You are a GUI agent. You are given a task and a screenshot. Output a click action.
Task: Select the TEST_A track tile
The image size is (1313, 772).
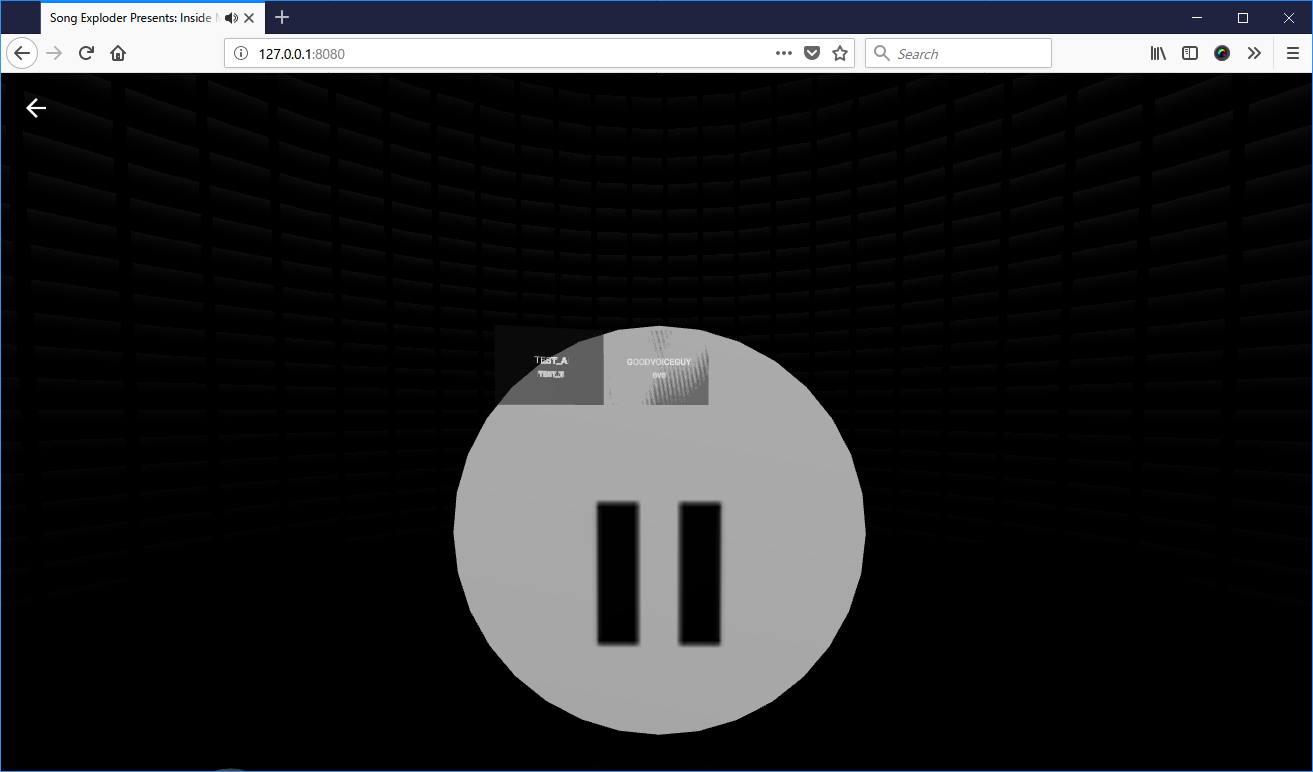pyautogui.click(x=550, y=366)
